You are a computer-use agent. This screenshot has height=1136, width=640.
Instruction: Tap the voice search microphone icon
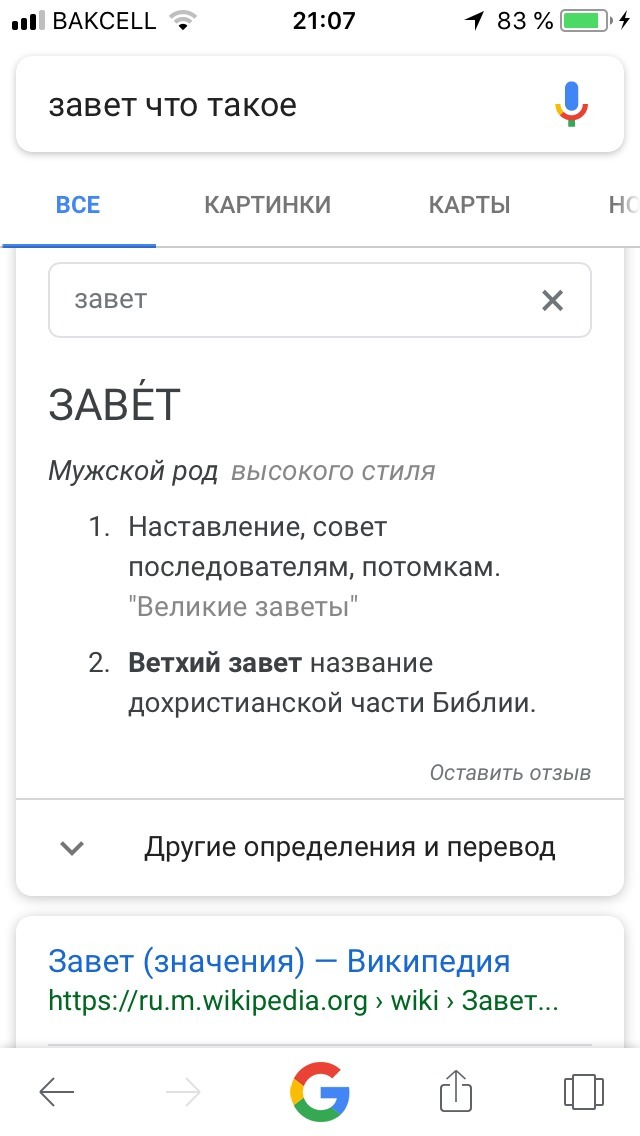click(x=572, y=104)
